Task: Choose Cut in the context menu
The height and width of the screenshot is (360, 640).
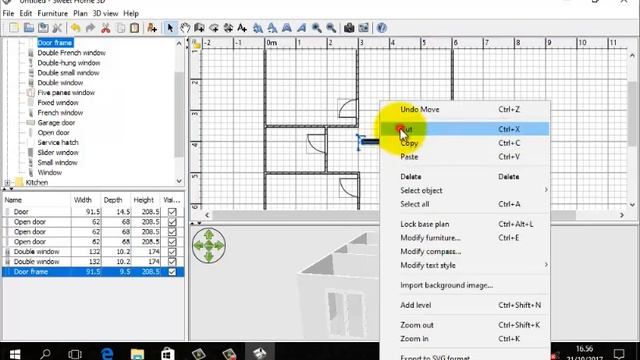Action: click(465, 129)
